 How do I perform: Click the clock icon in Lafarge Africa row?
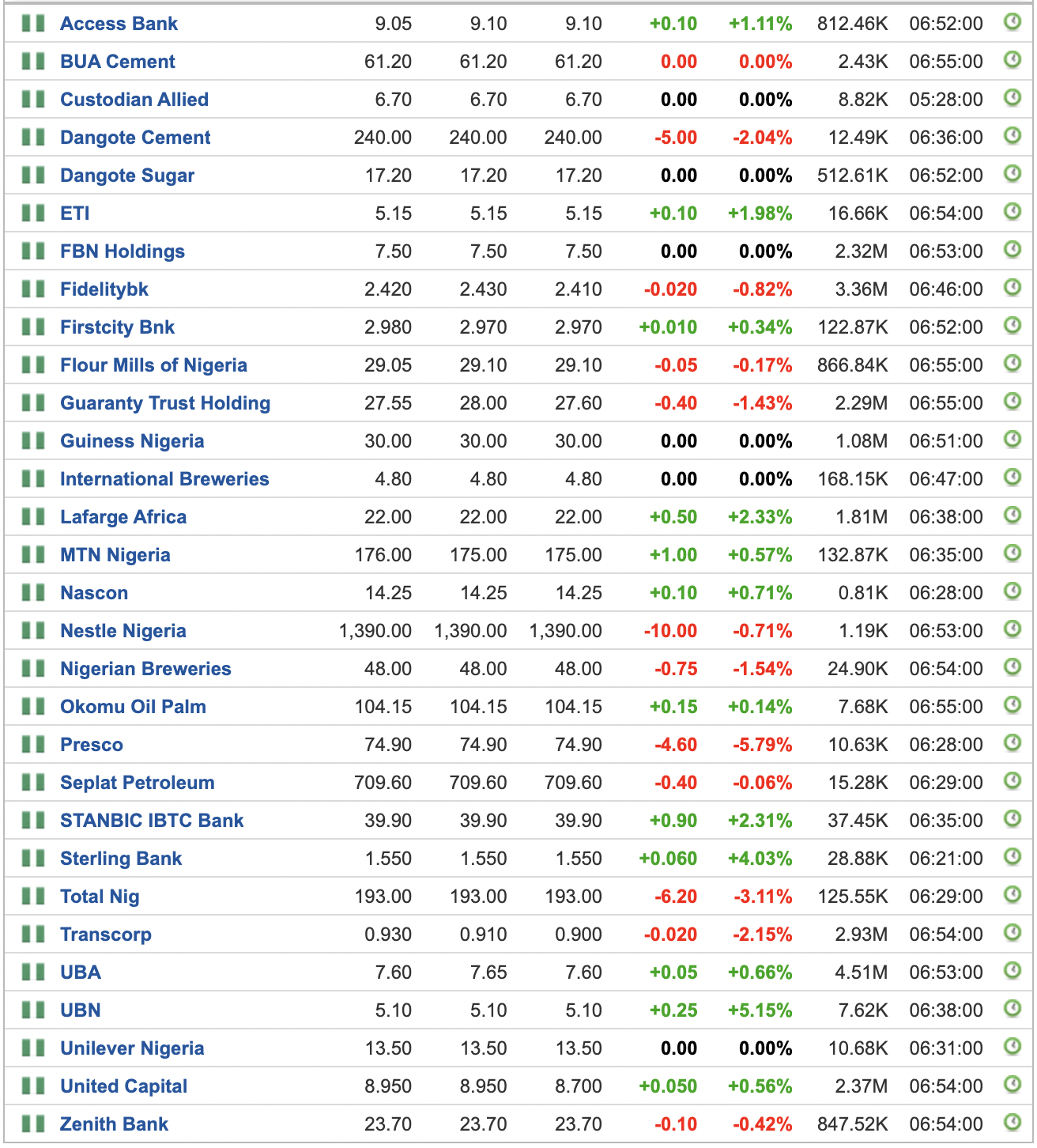click(1012, 515)
